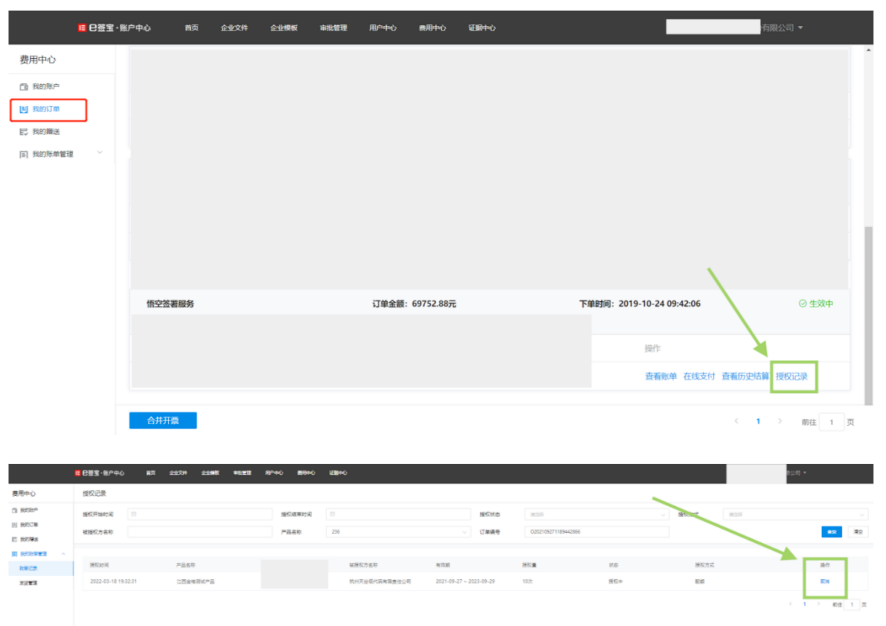
Task: Click the 在线支付 link
Action: tap(699, 376)
